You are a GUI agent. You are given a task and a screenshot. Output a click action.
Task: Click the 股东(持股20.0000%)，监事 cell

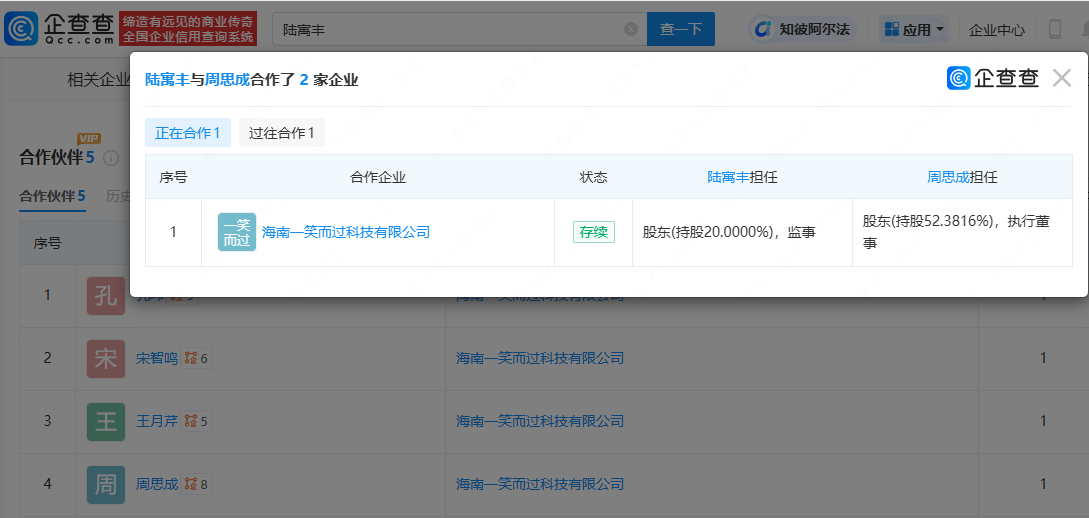tap(742, 233)
